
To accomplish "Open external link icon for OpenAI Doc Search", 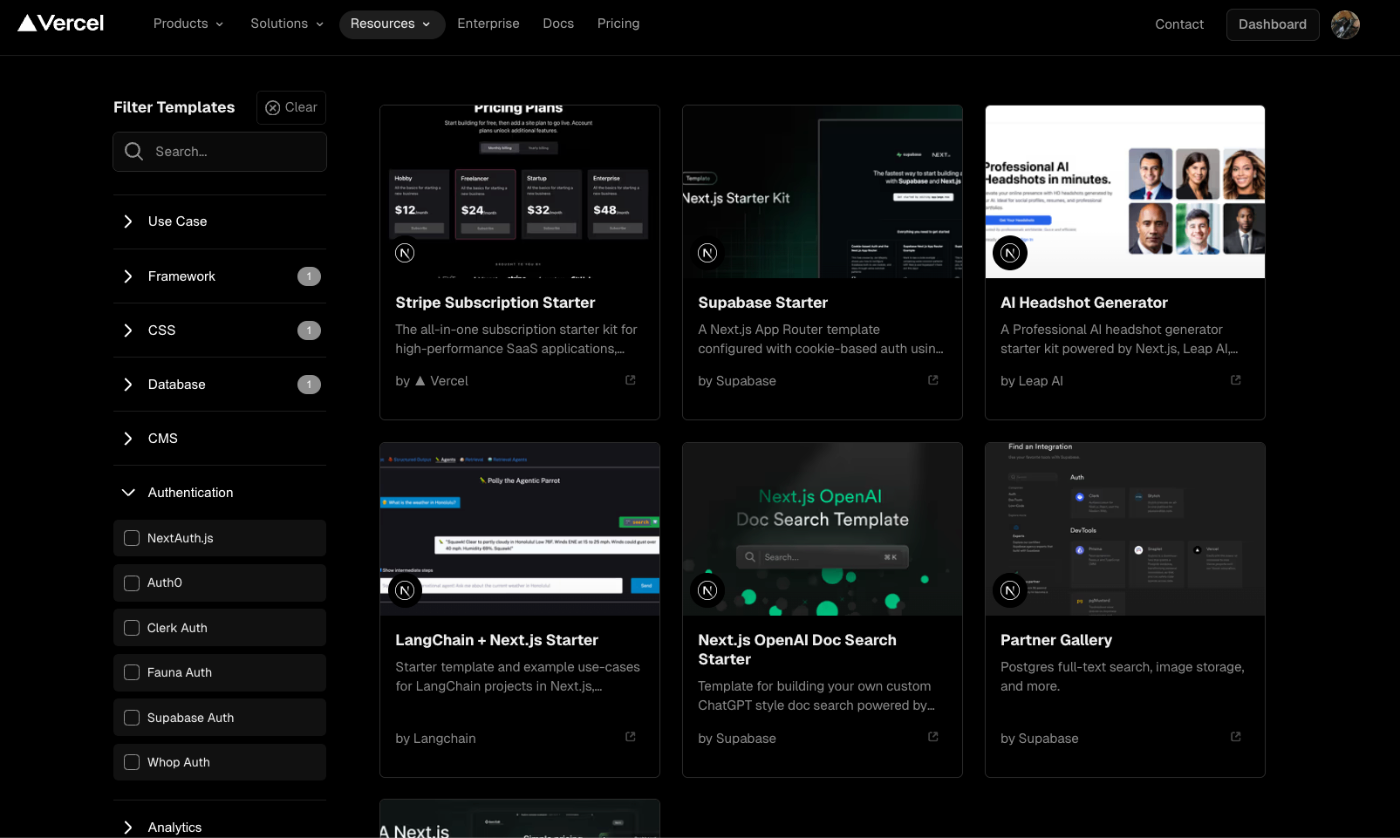I will point(933,737).
